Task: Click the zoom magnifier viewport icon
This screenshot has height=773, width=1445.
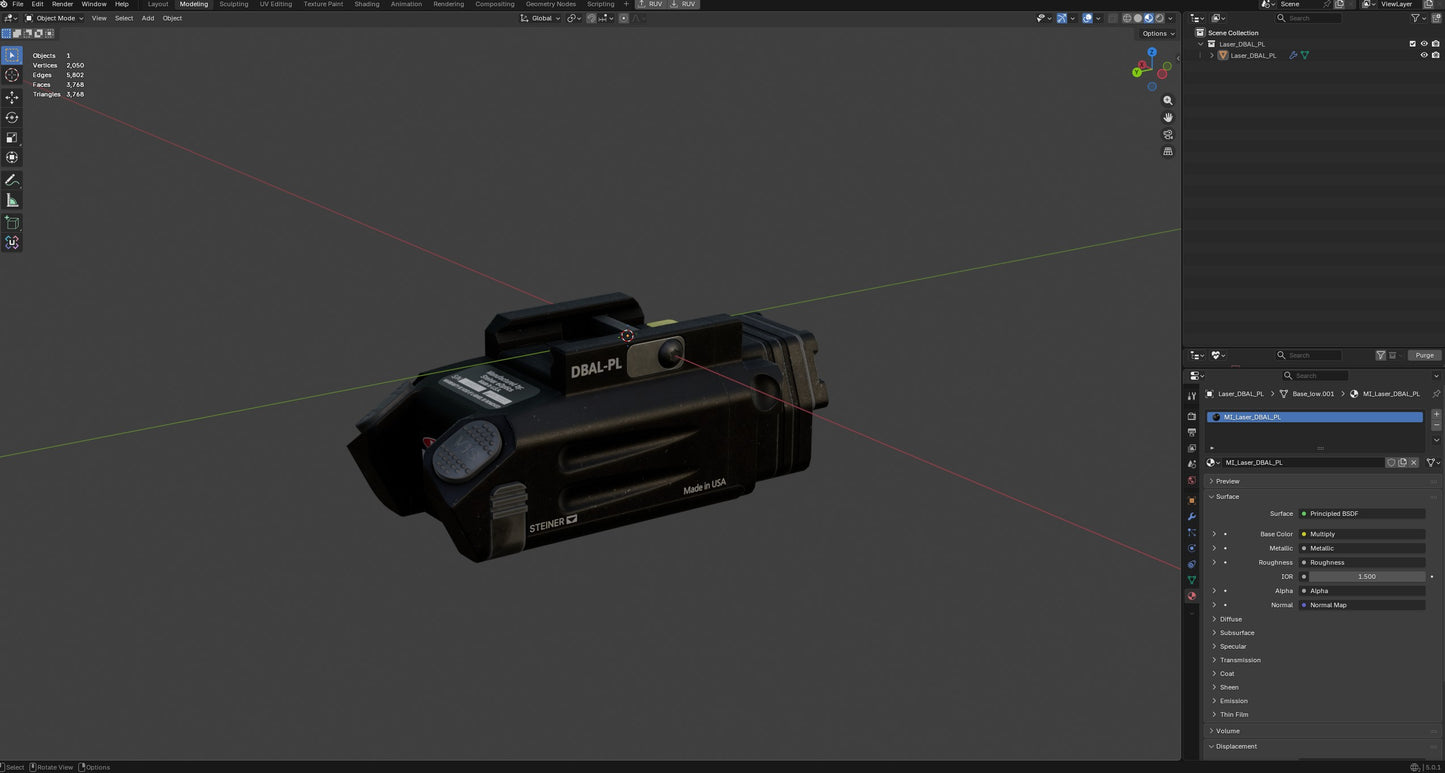Action: point(1167,101)
